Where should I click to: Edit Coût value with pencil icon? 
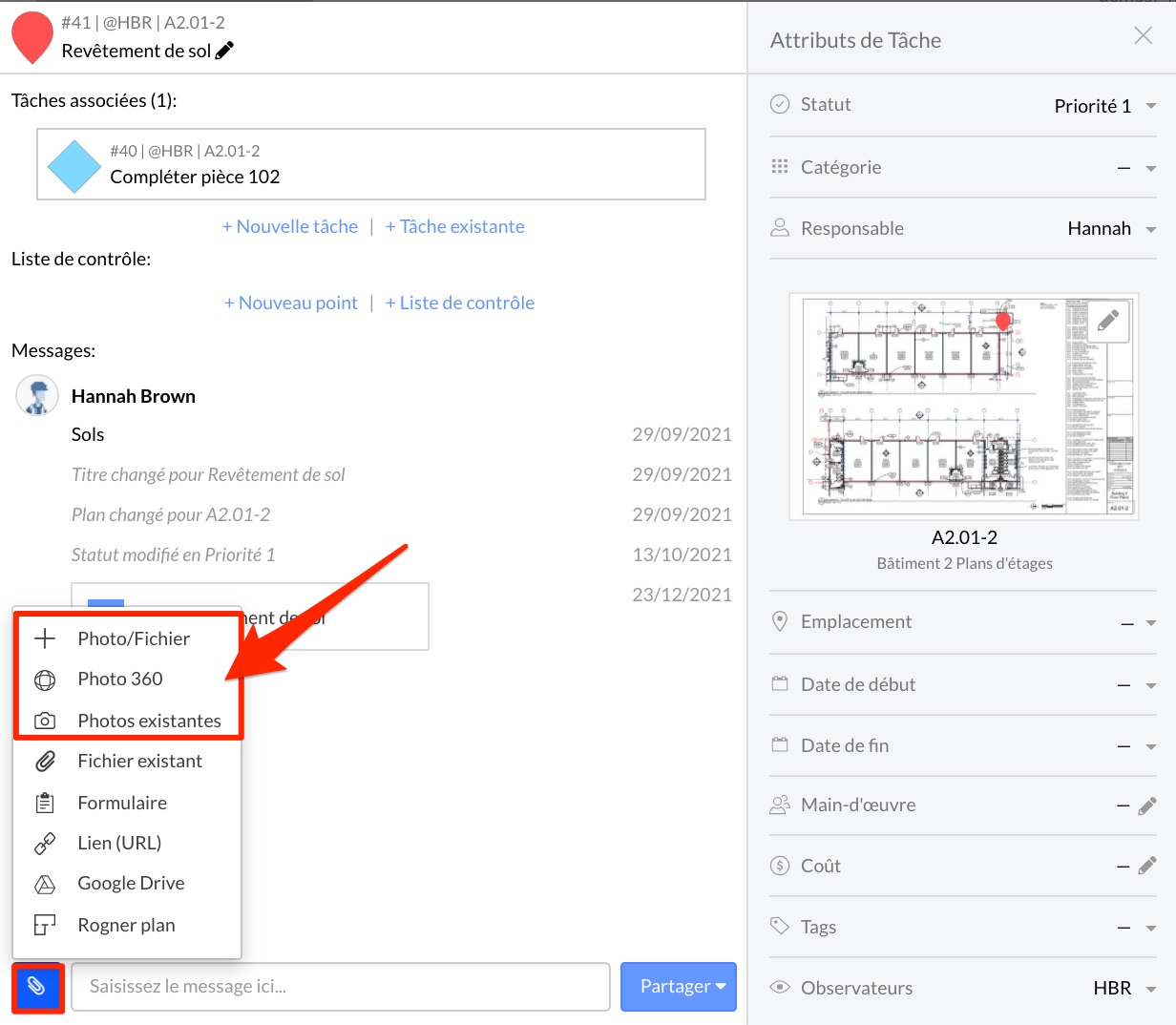(1147, 867)
